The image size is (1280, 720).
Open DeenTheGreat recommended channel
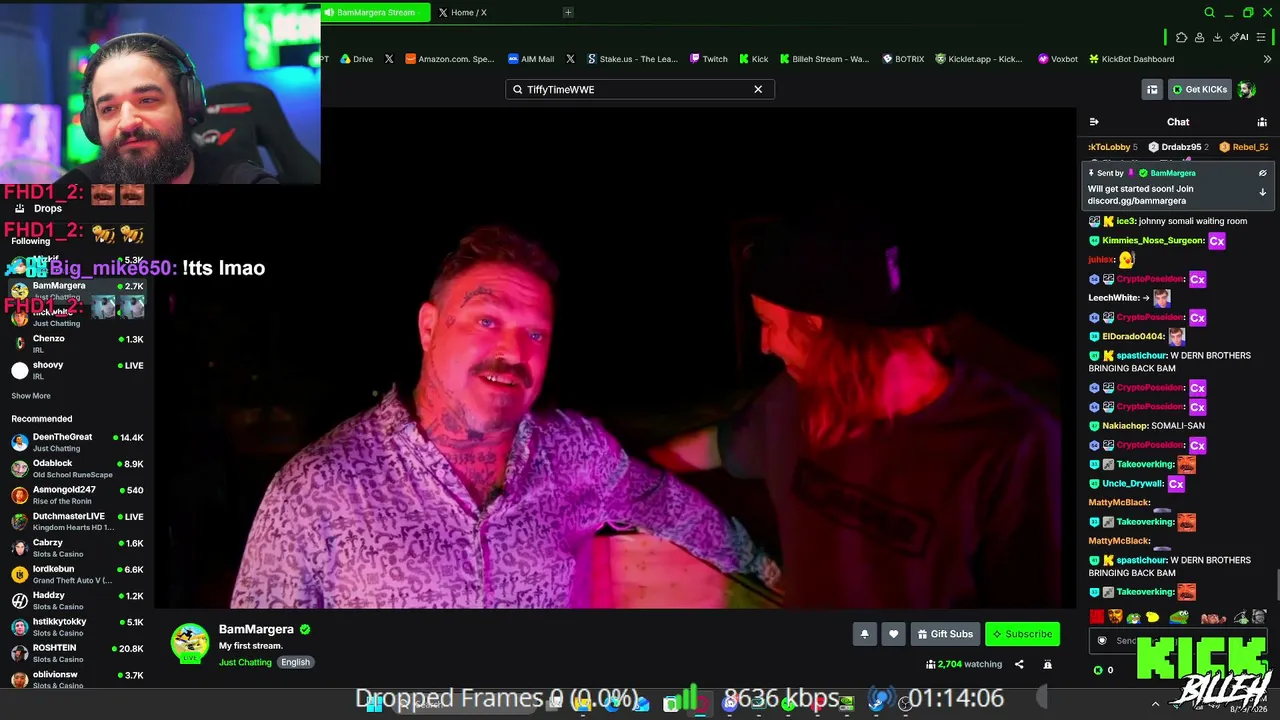pos(77,442)
